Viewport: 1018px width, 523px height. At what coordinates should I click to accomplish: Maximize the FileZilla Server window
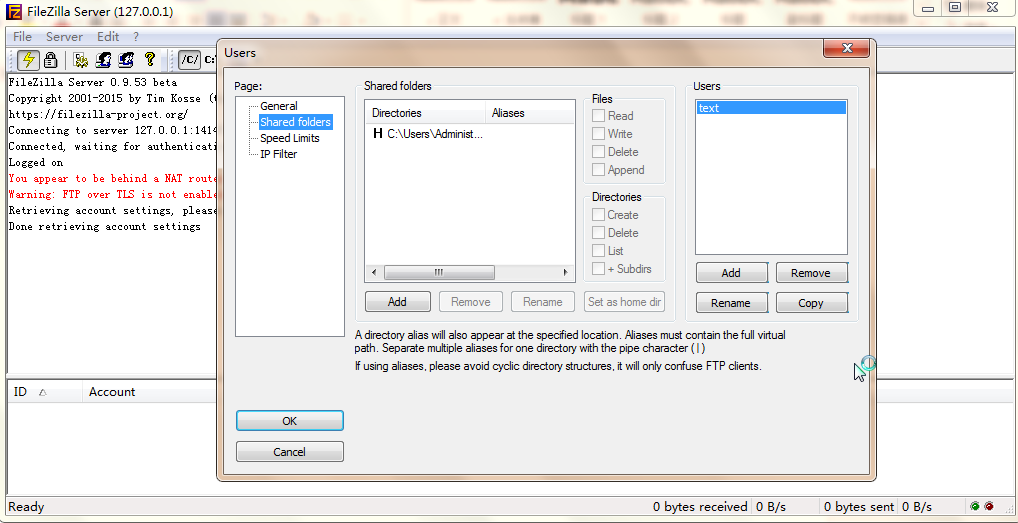(954, 8)
